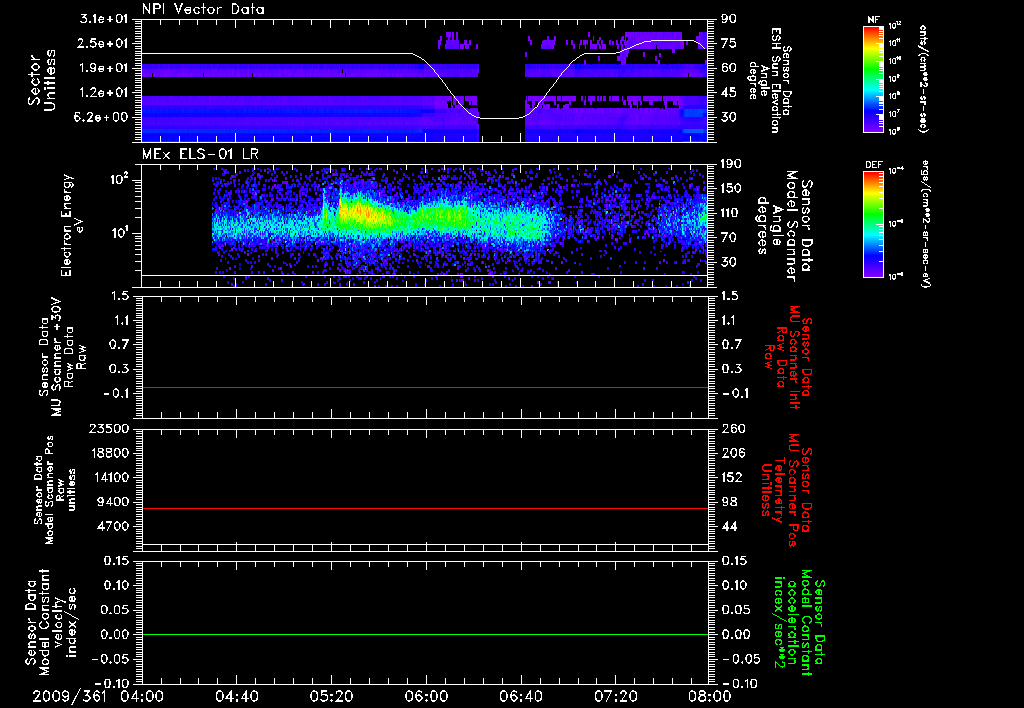Click the 9400 Scanner Pos tick label
Screen dimensions: 1024x708
tap(114, 502)
